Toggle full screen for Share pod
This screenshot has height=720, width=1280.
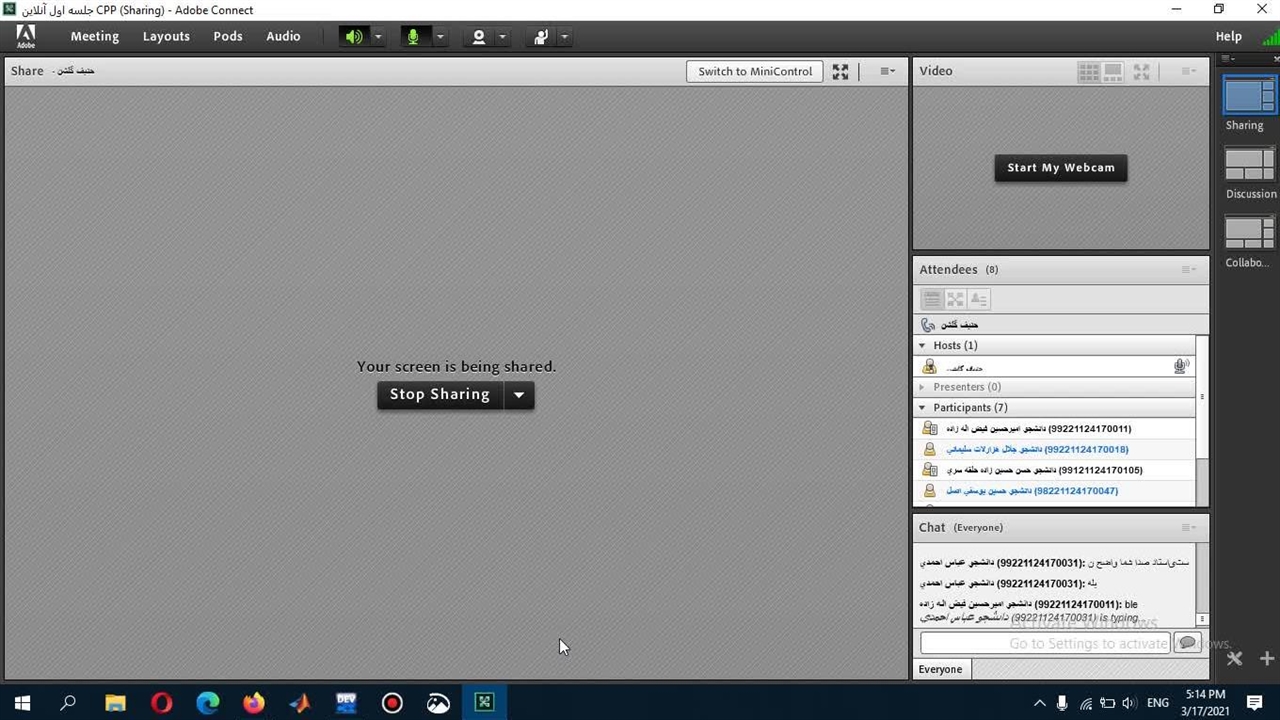(840, 71)
